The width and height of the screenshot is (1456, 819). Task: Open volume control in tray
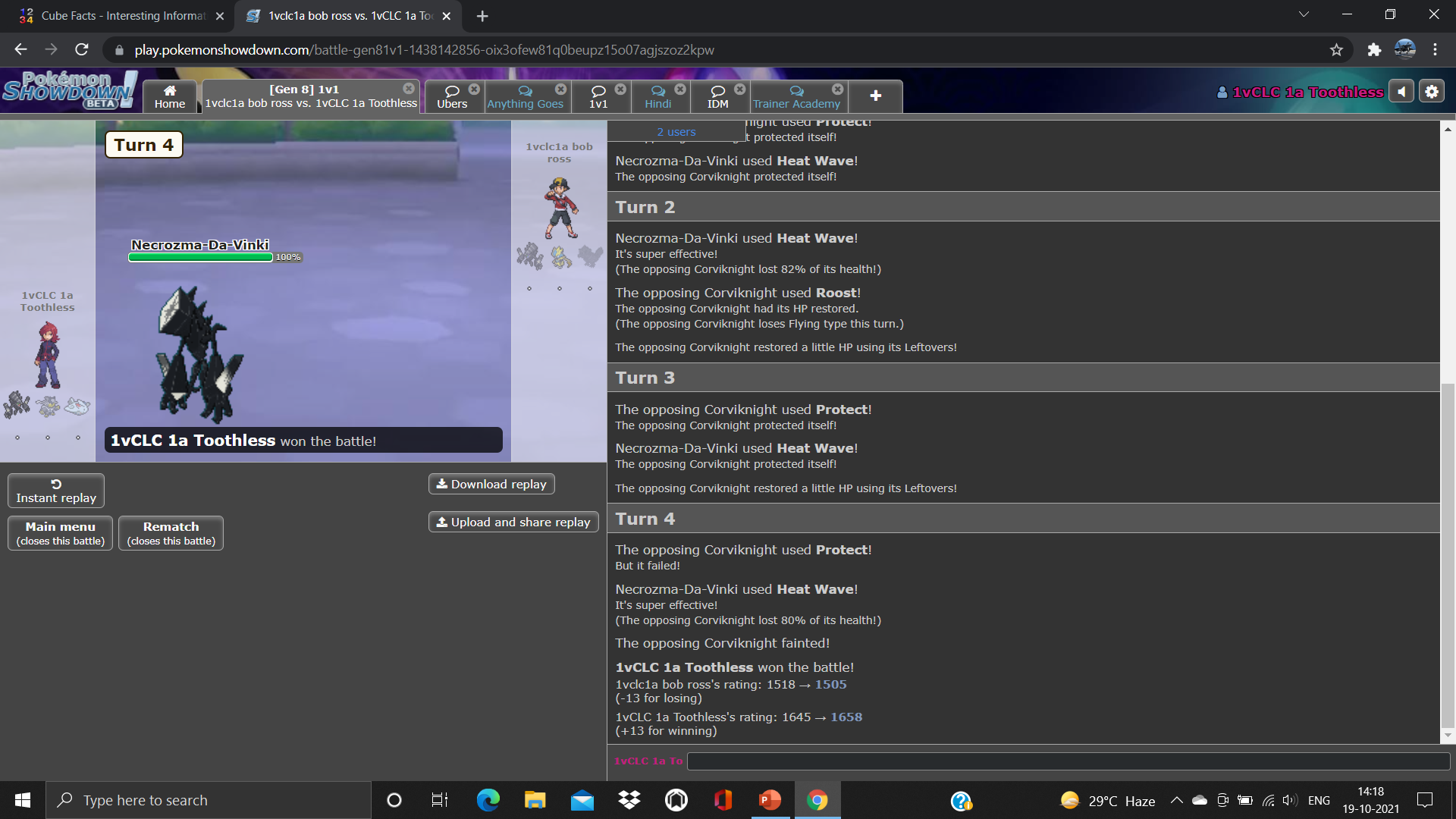[x=1289, y=800]
